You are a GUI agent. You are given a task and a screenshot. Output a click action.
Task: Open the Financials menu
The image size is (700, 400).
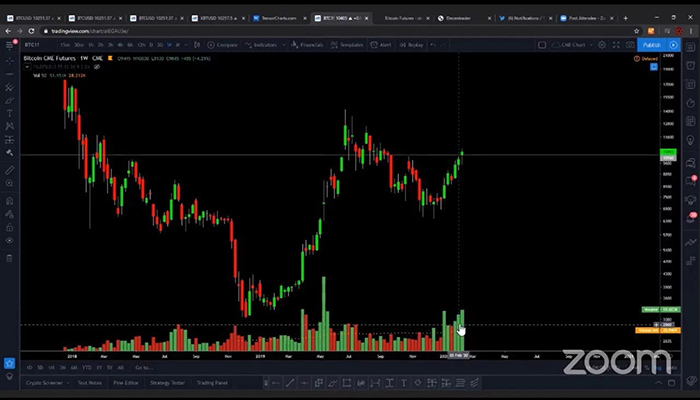pyautogui.click(x=307, y=45)
